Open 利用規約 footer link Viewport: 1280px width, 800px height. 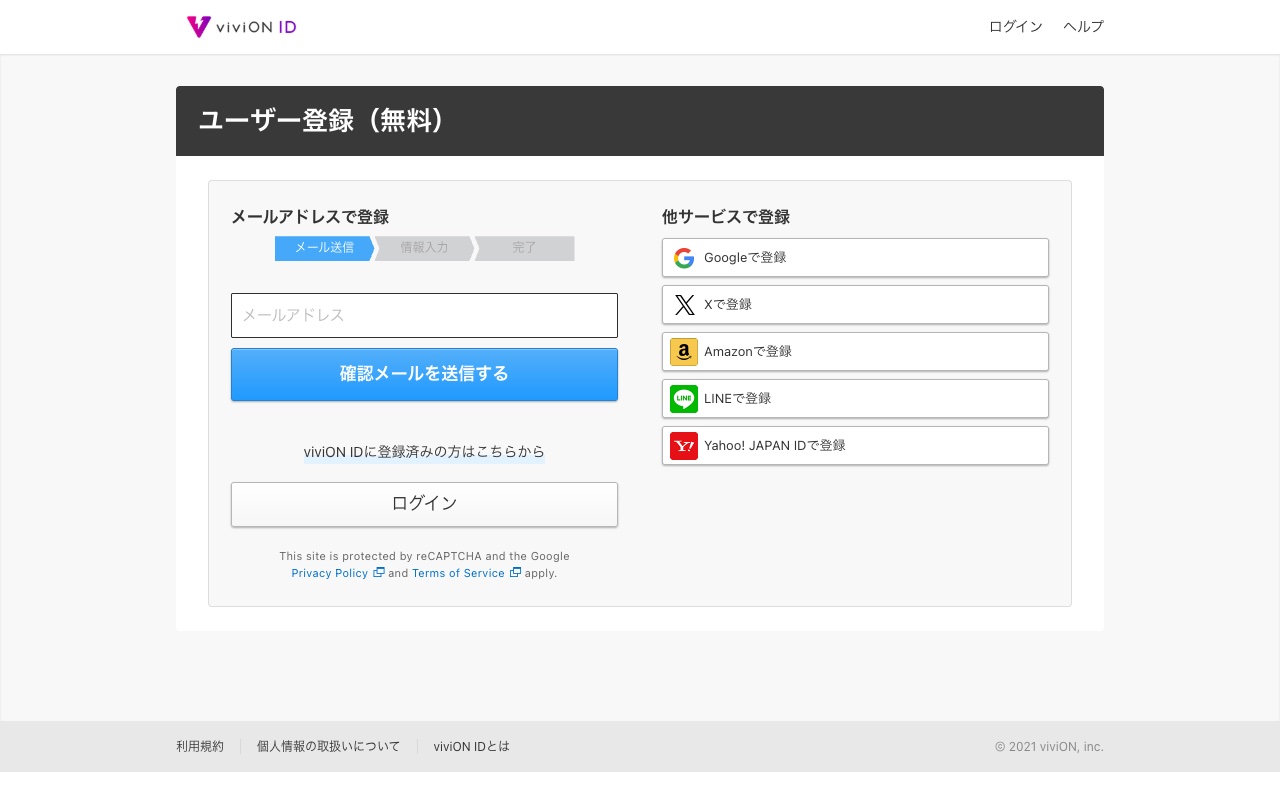tap(200, 746)
